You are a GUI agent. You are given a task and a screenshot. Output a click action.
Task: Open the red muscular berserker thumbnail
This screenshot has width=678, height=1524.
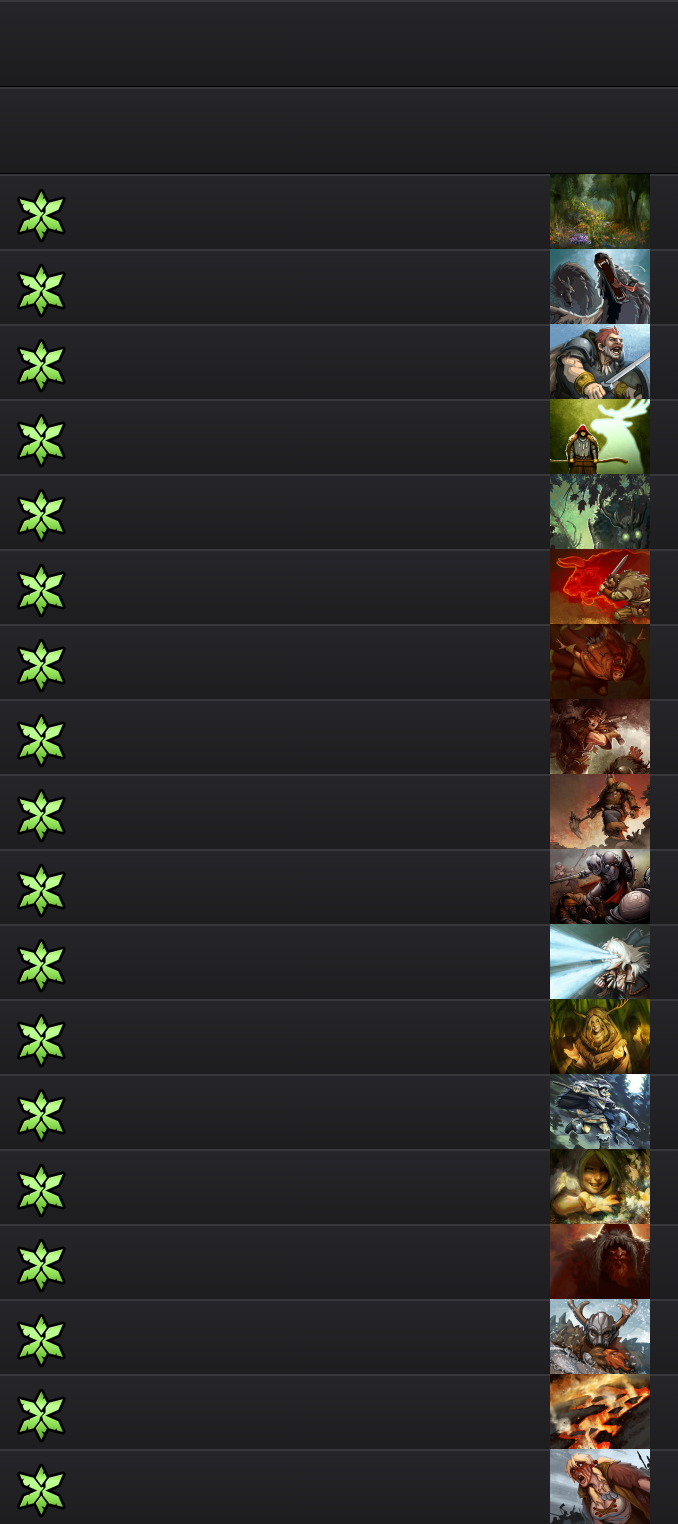[x=600, y=662]
